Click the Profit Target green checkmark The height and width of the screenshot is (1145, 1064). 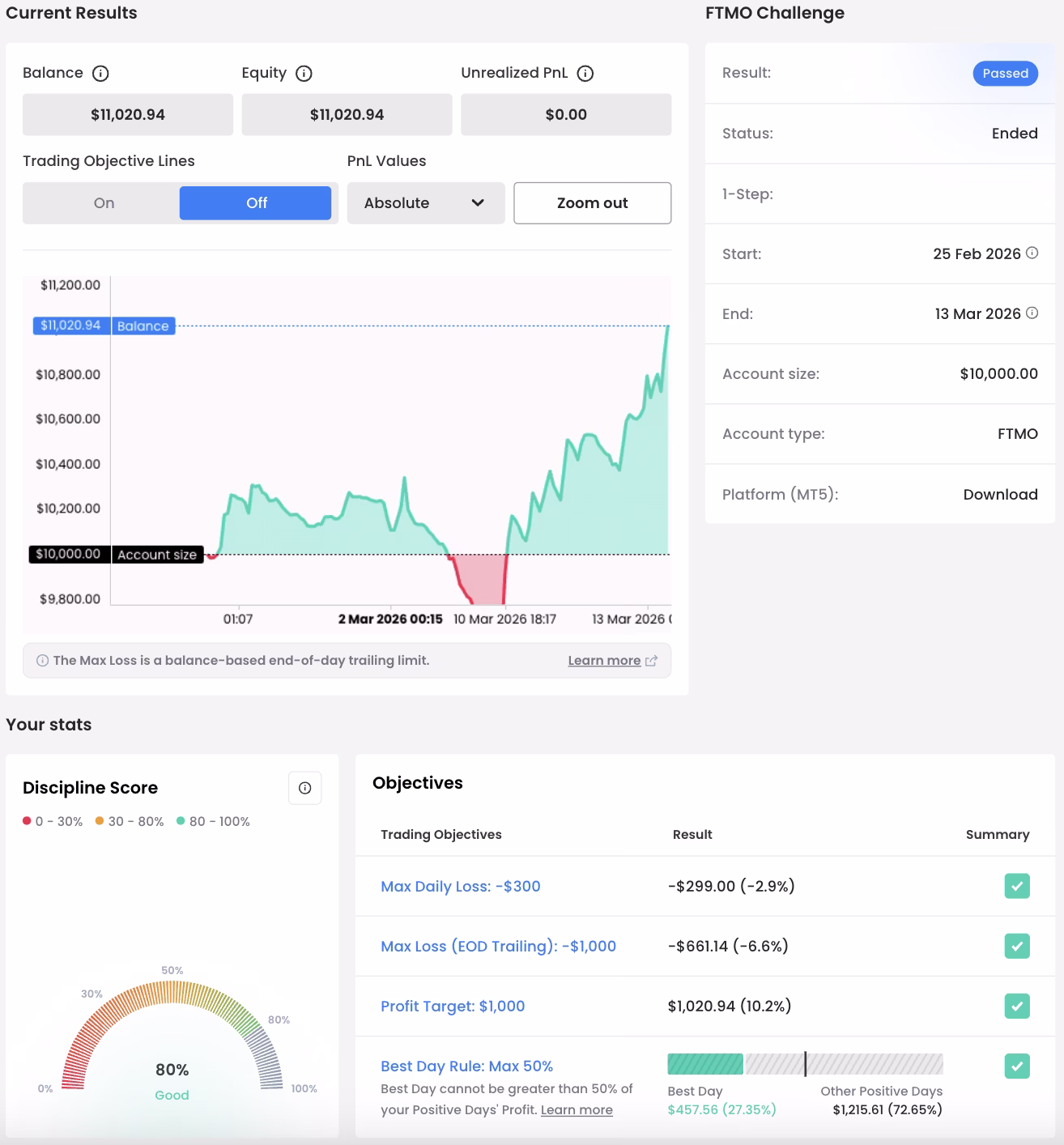click(x=1017, y=1006)
